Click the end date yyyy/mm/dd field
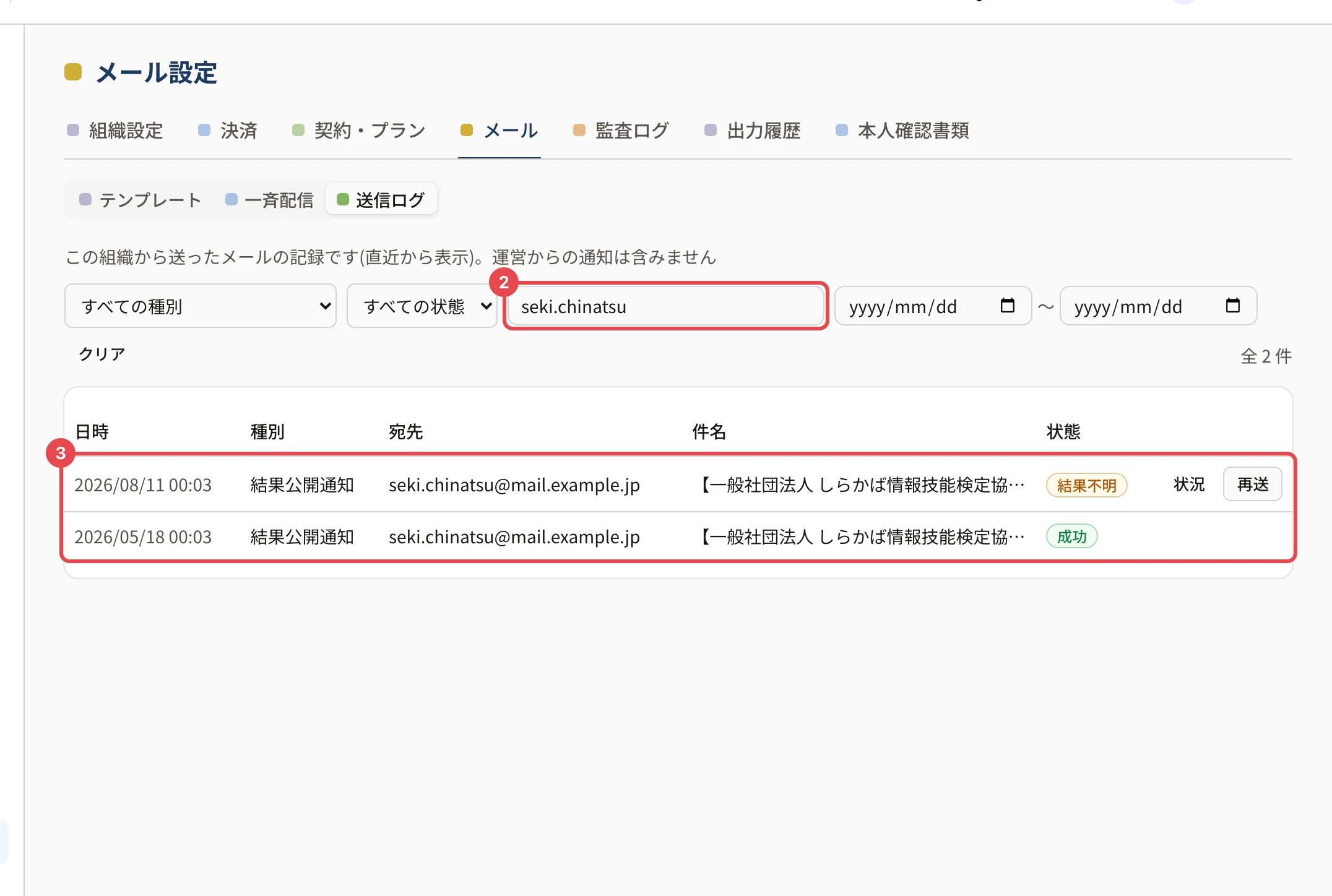Screen dimensions: 1332x896 1158,306
